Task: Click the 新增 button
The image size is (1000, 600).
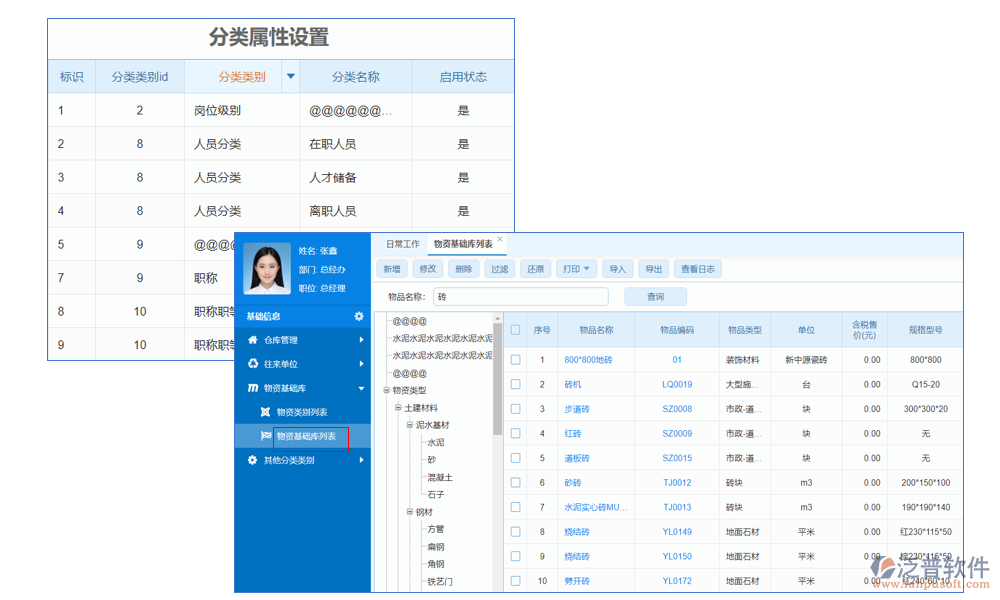Action: point(394,269)
